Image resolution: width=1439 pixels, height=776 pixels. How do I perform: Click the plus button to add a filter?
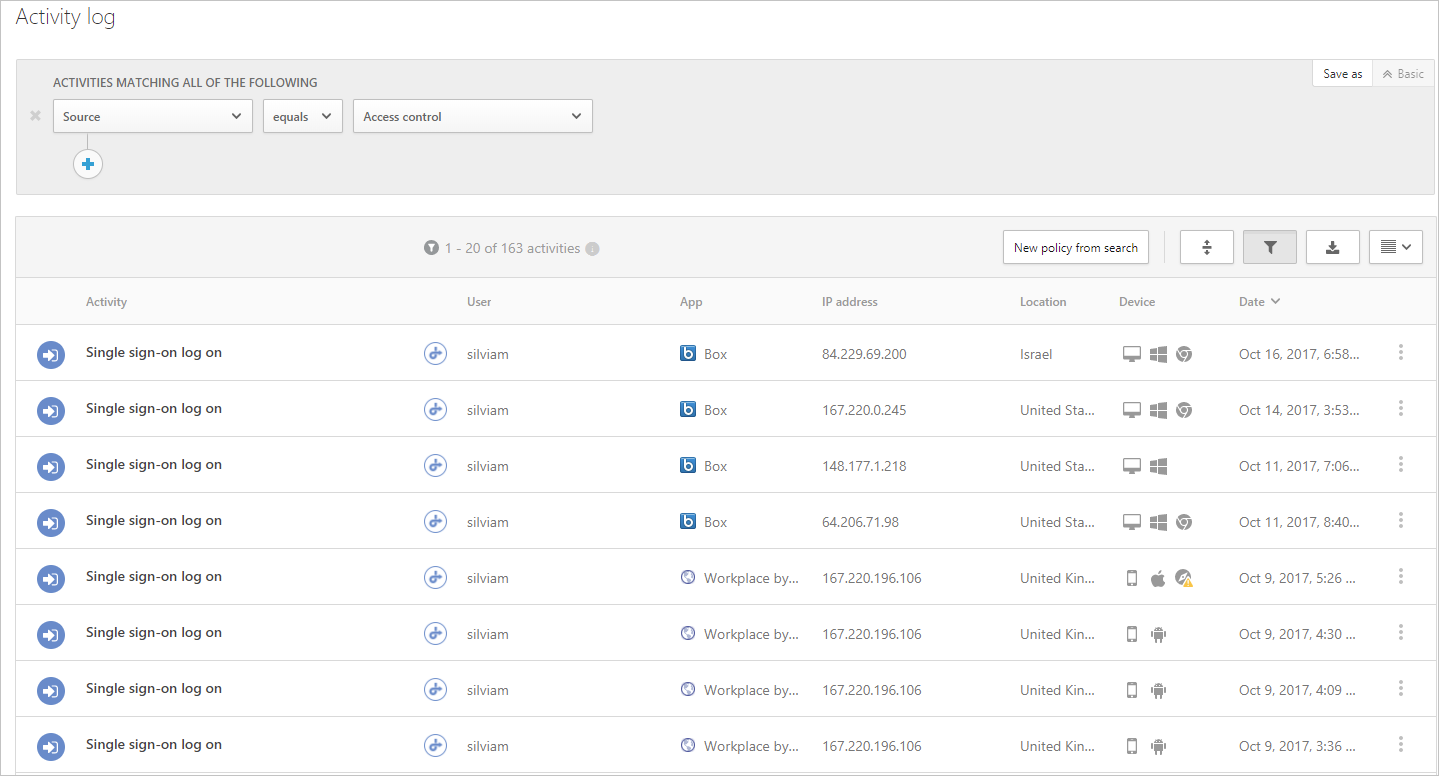pos(88,163)
